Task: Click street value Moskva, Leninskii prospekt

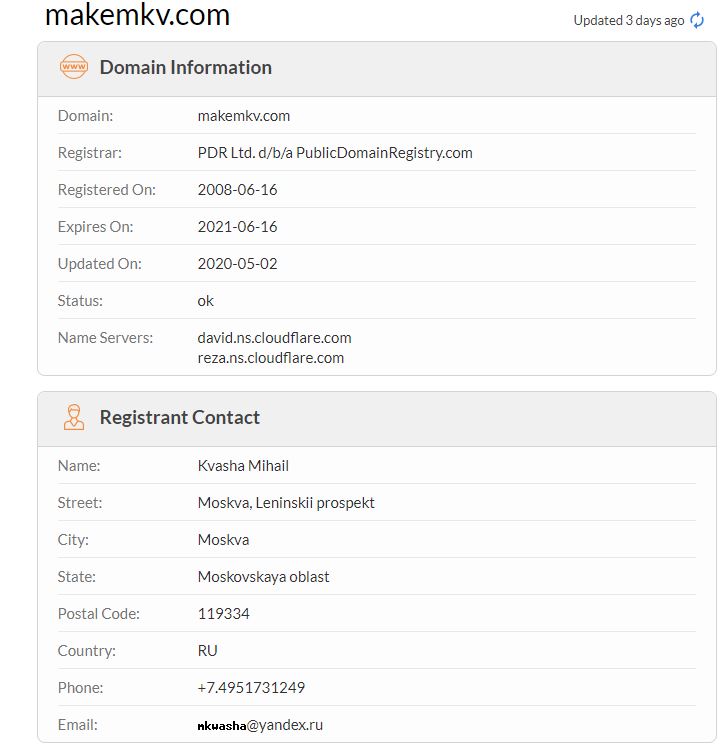Action: (286, 503)
